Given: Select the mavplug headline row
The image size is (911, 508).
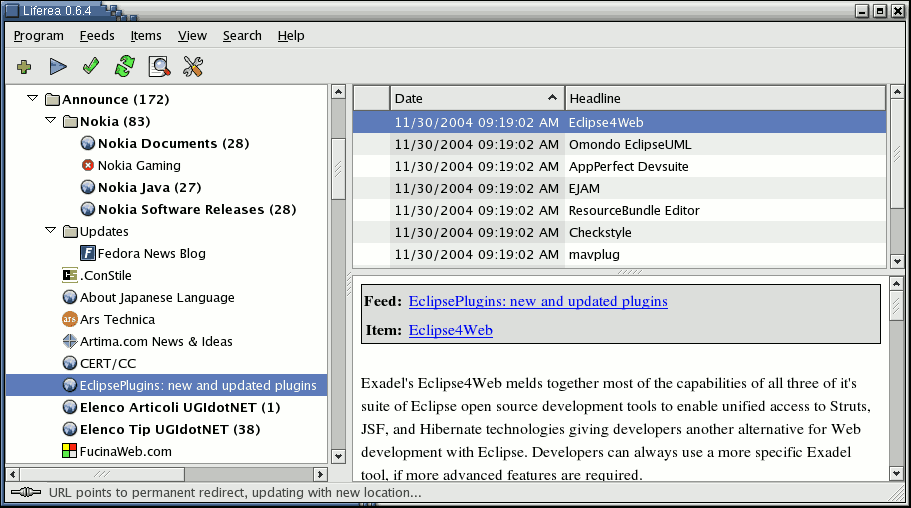Looking at the screenshot, I should (620, 255).
